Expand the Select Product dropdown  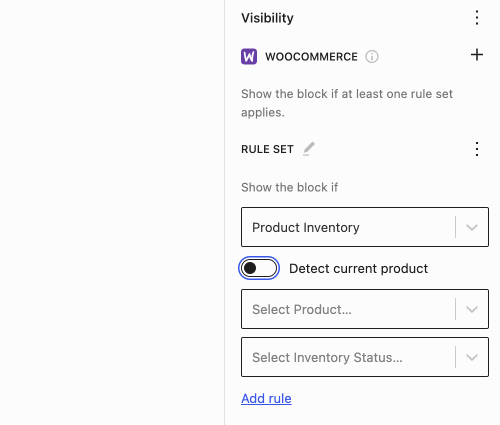click(x=365, y=309)
